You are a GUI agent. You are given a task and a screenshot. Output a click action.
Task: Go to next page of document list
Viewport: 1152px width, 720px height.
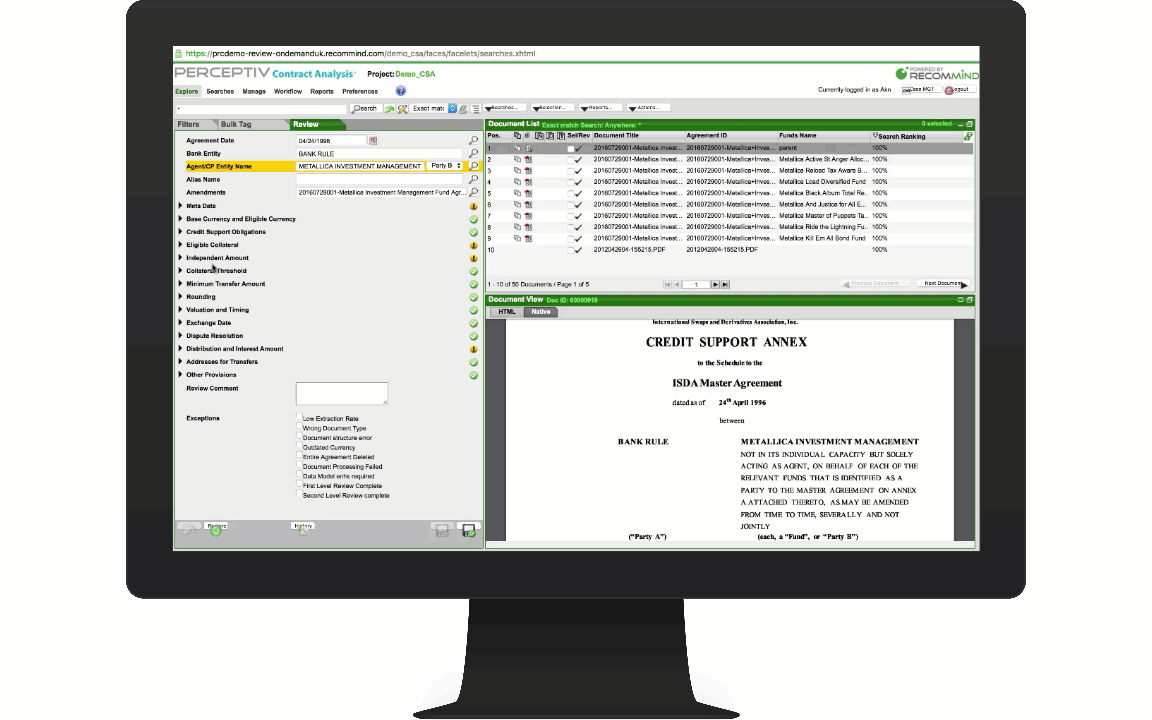(715, 284)
